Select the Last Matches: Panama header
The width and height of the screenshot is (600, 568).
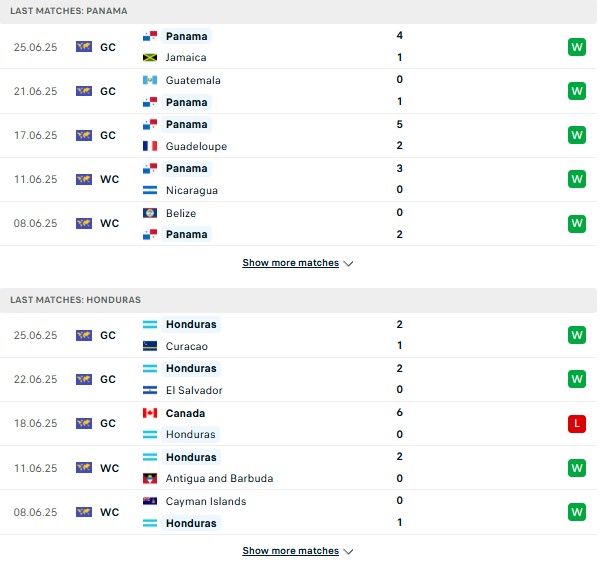point(69,11)
